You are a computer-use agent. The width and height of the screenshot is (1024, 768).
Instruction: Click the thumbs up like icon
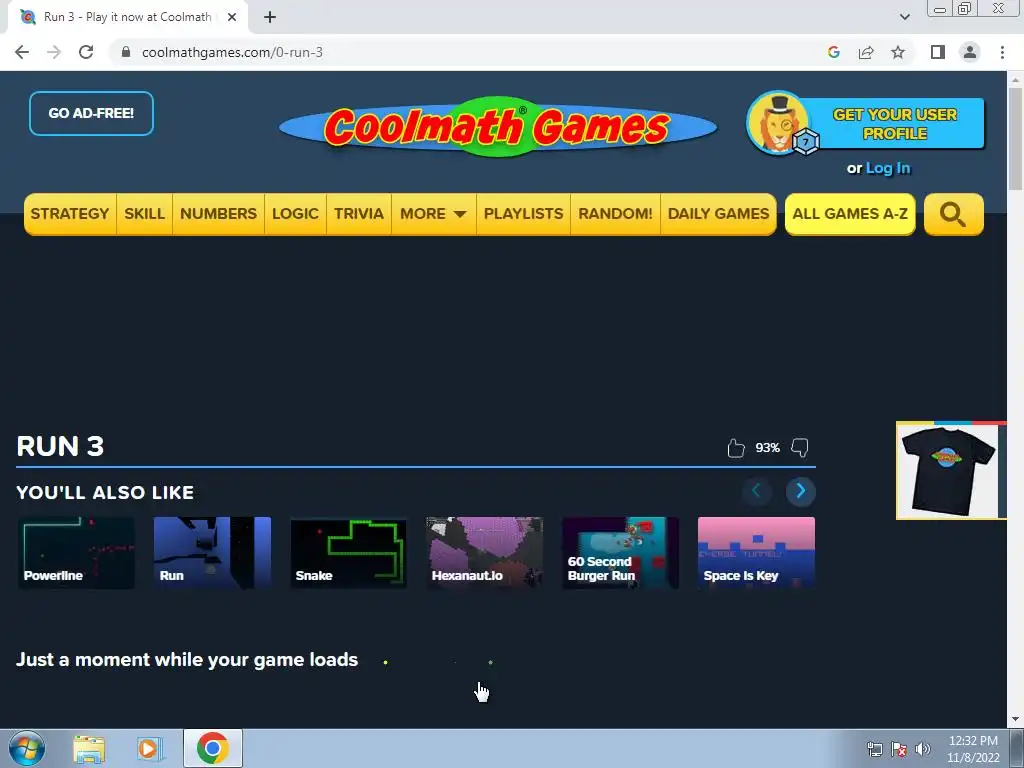point(735,448)
